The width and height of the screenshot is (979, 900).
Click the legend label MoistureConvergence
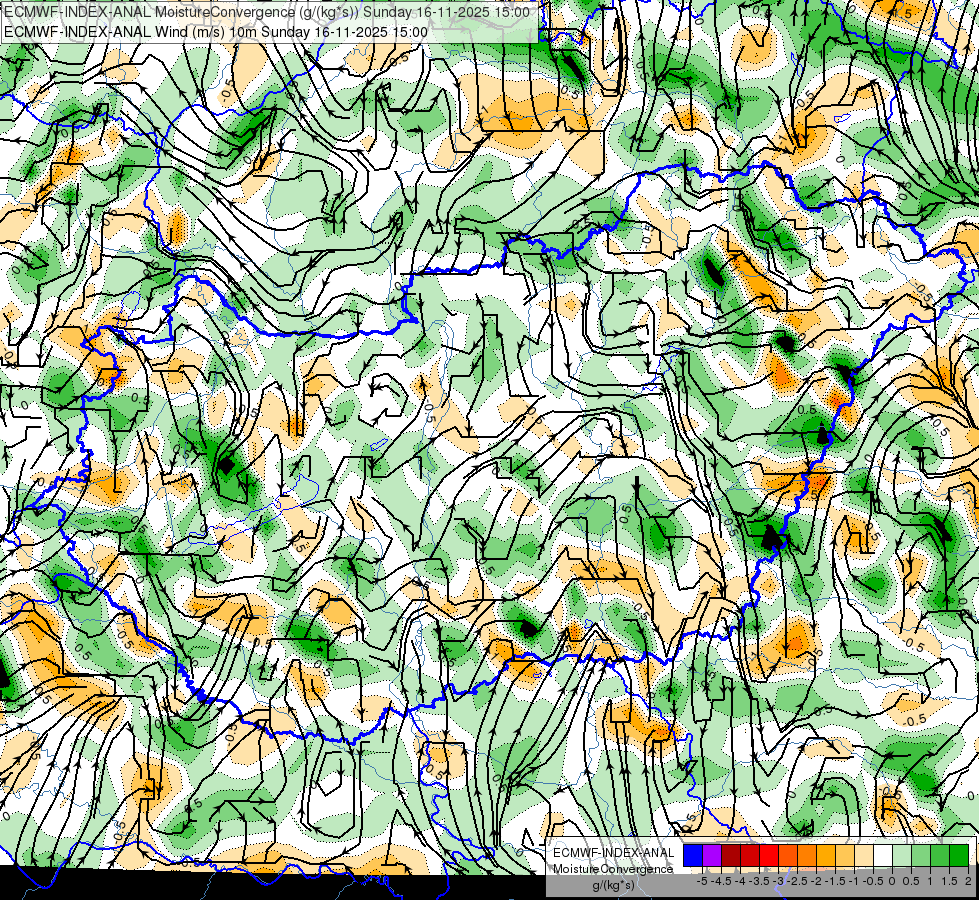pos(613,869)
